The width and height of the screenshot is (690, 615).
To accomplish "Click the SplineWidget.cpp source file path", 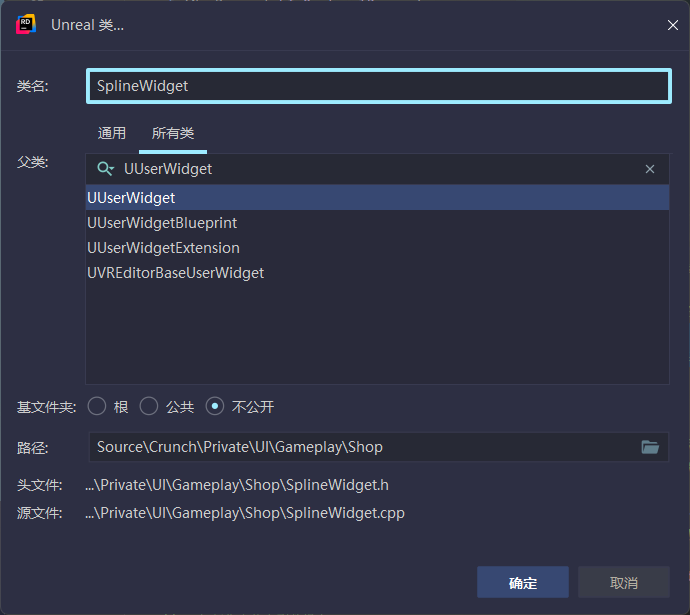I will coord(245,513).
